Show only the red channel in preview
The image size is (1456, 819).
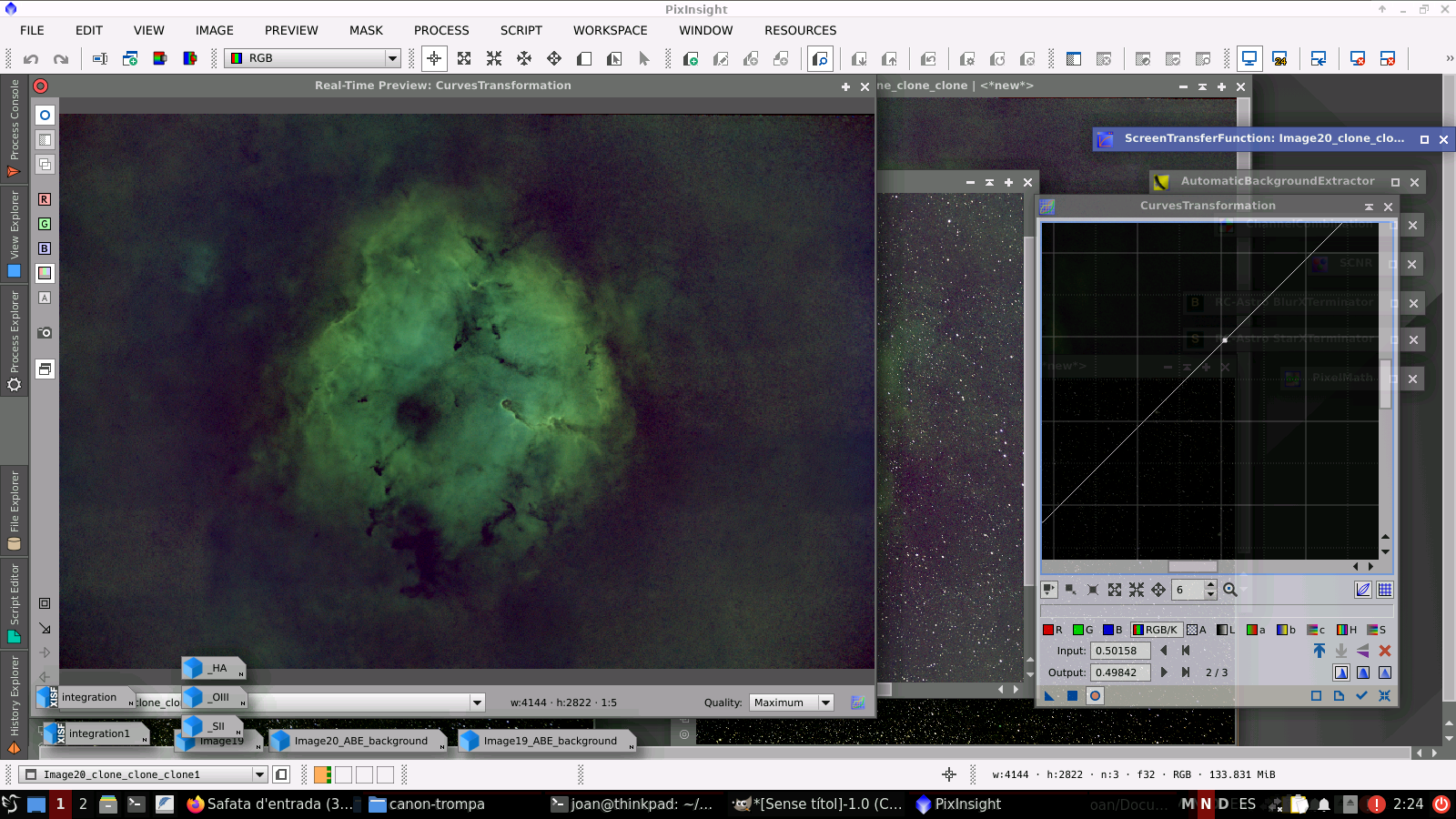click(x=45, y=199)
